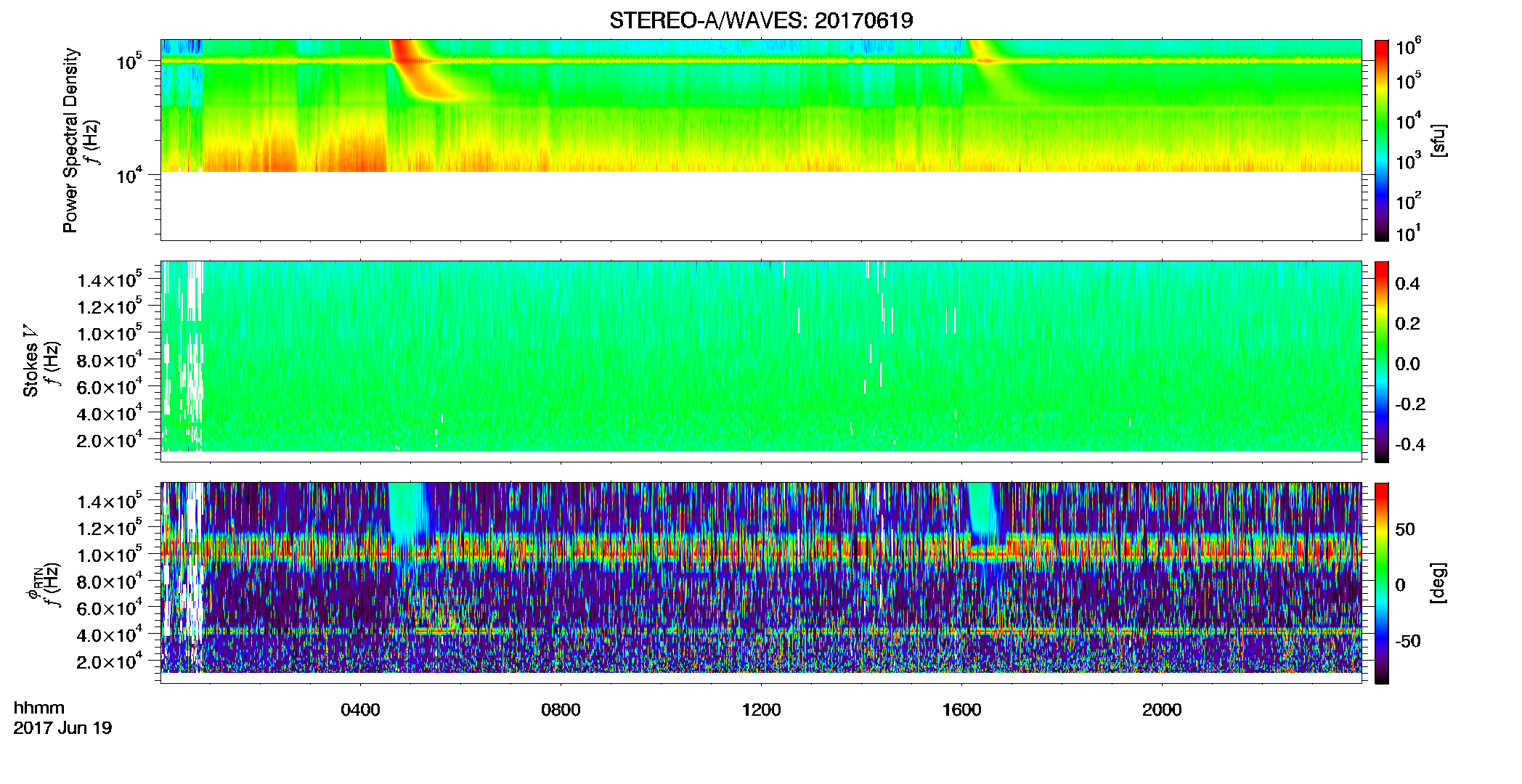1522x784 pixels.
Task: Click the power spectral density color bar
Action: point(1382,140)
